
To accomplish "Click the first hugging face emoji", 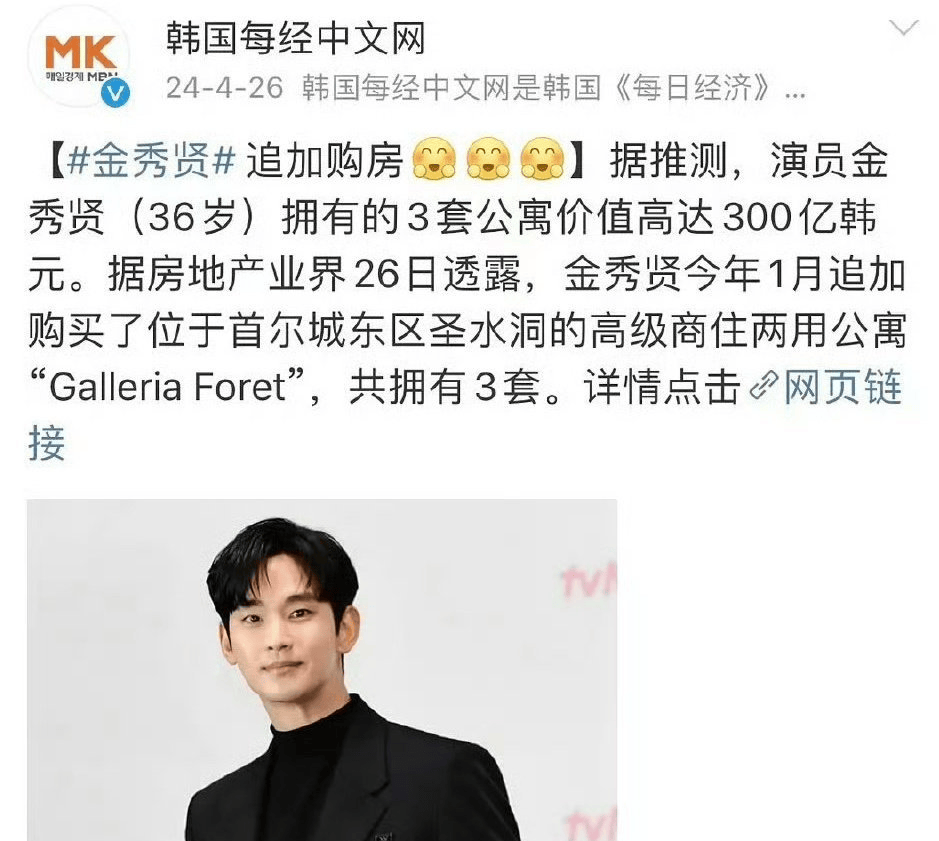I will (x=435, y=159).
